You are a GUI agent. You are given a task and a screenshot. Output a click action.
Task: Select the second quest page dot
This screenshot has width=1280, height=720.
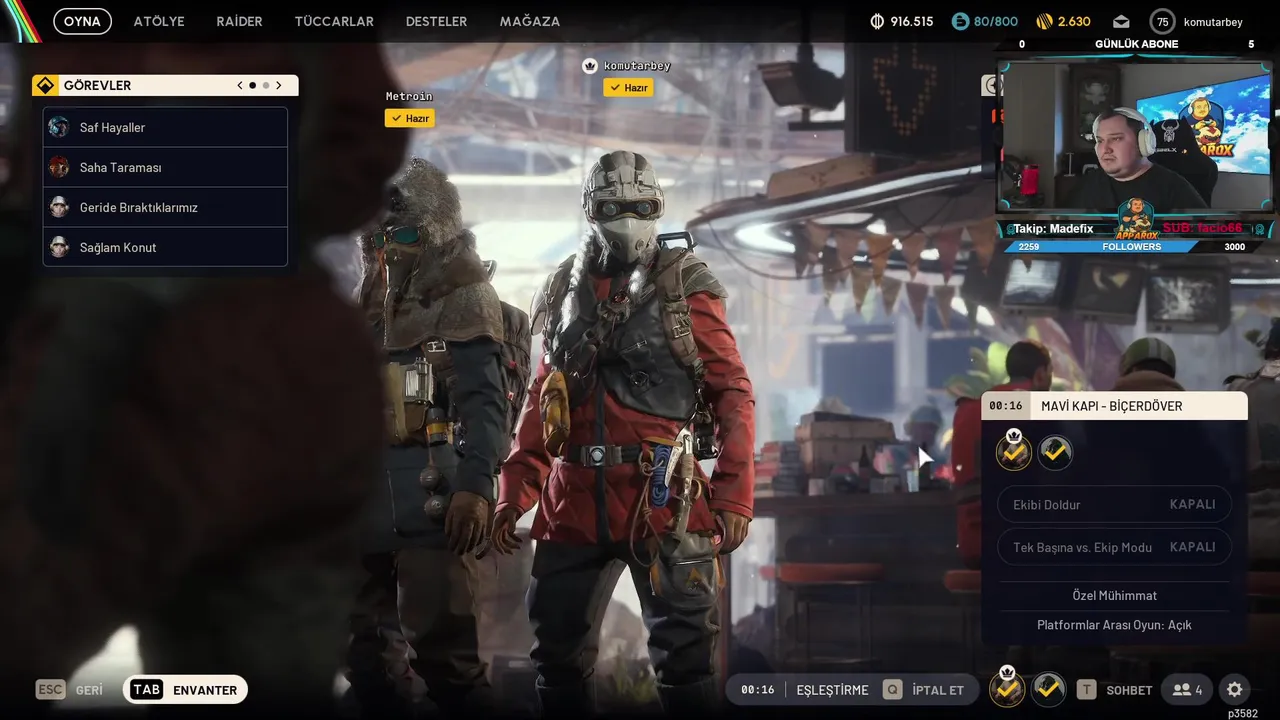coord(266,85)
